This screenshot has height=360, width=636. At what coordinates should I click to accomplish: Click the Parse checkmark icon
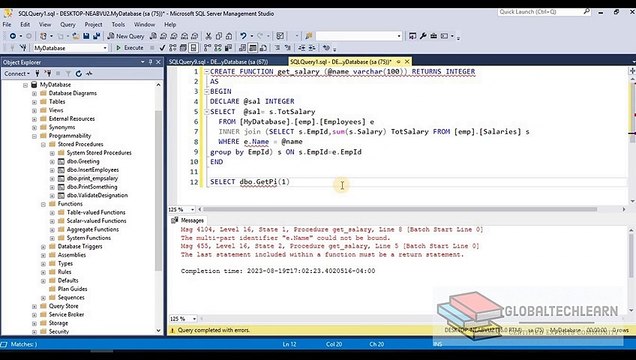[x=162, y=48]
